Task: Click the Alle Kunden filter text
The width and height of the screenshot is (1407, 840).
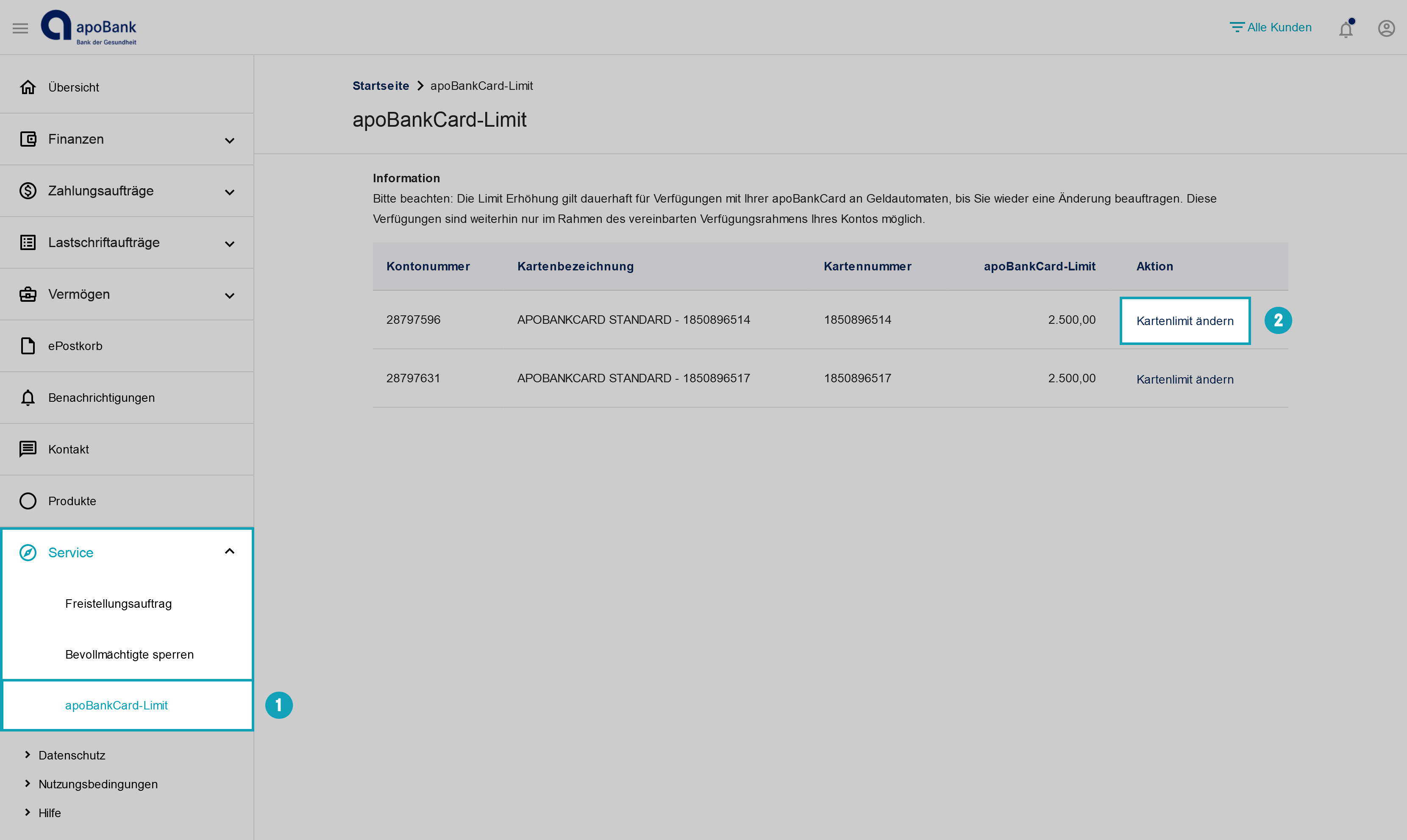Action: (x=1279, y=27)
